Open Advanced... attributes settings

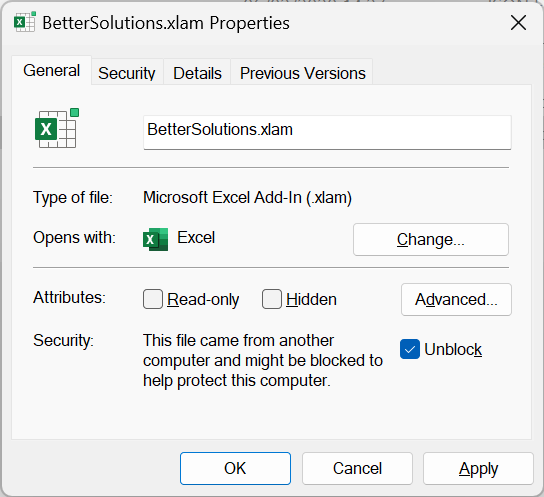click(x=456, y=300)
